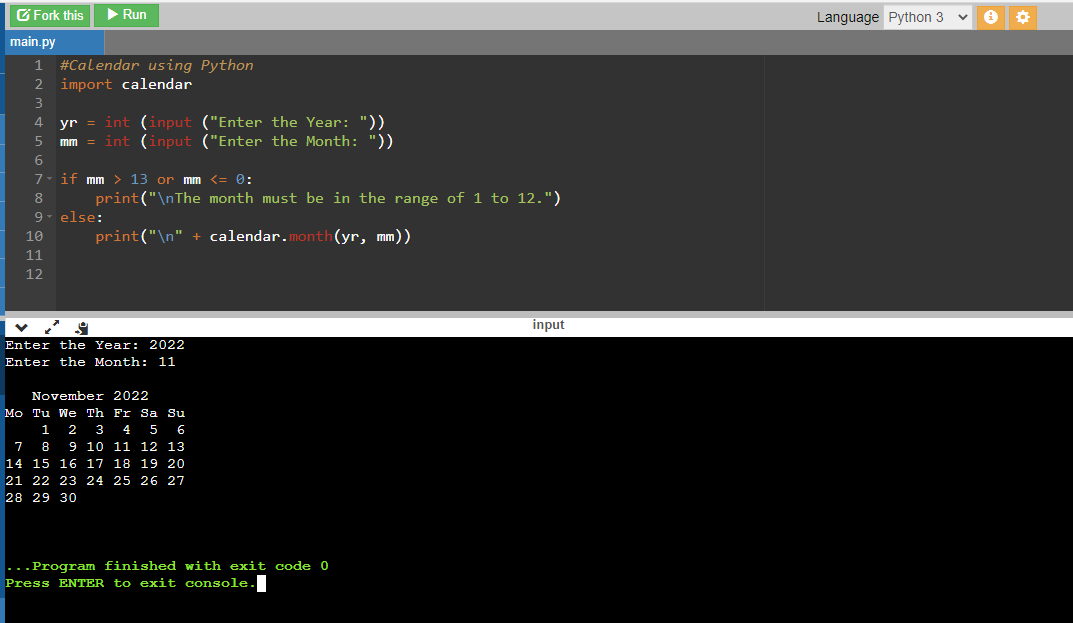
Task: Run the Python program
Action: pyautogui.click(x=127, y=15)
